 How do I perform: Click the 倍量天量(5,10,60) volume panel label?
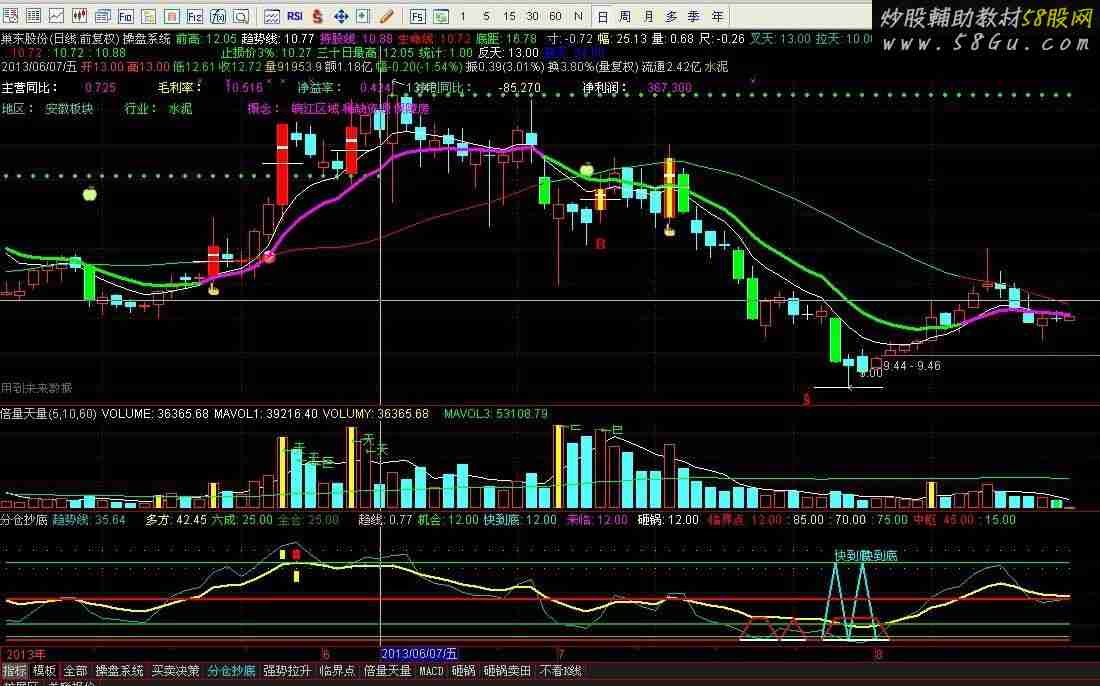(x=48, y=414)
